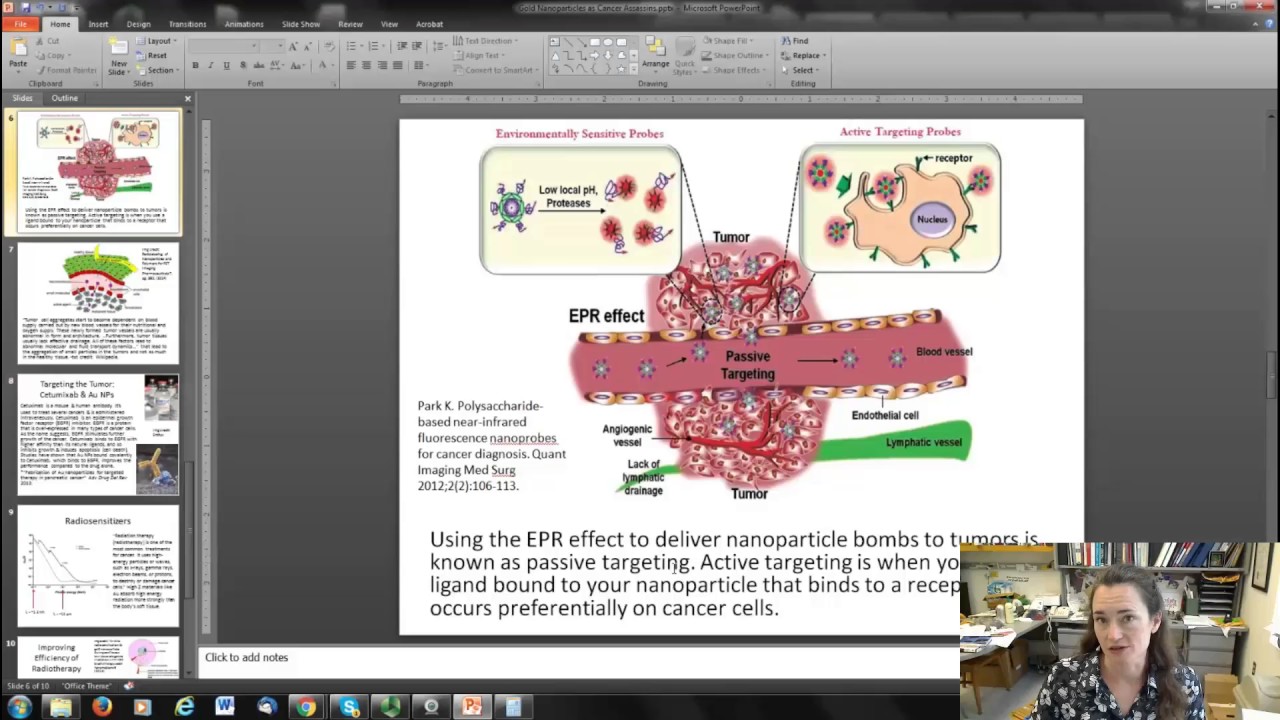
Task: Click the Cut scissors command
Action: coord(47,41)
